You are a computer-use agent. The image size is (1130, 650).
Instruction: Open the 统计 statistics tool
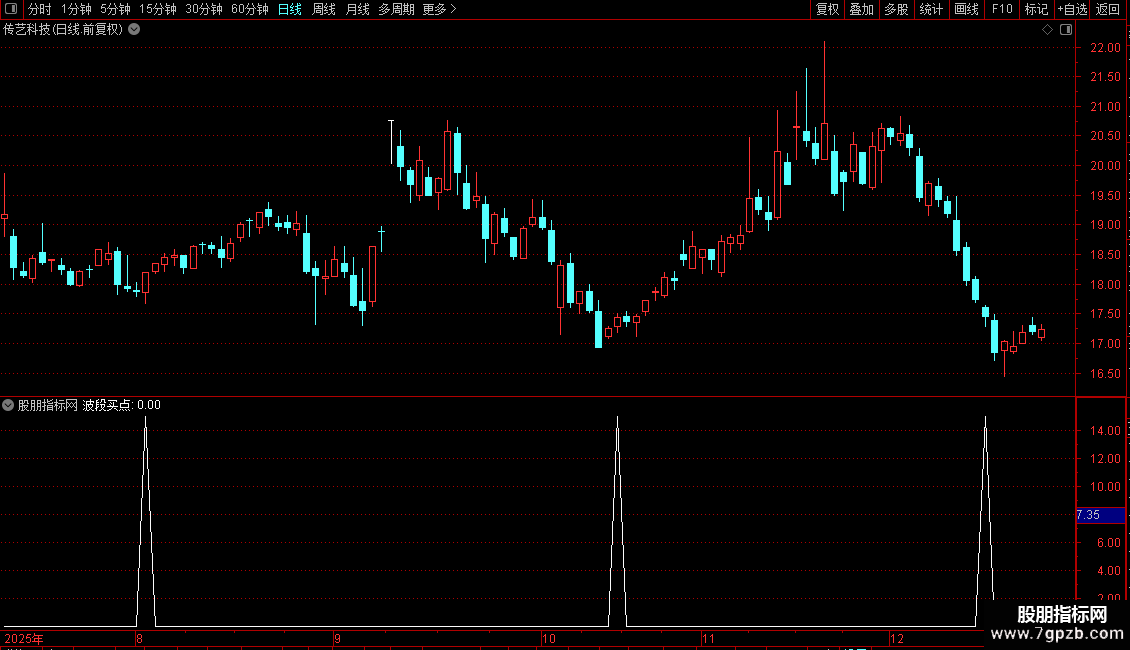click(x=931, y=9)
